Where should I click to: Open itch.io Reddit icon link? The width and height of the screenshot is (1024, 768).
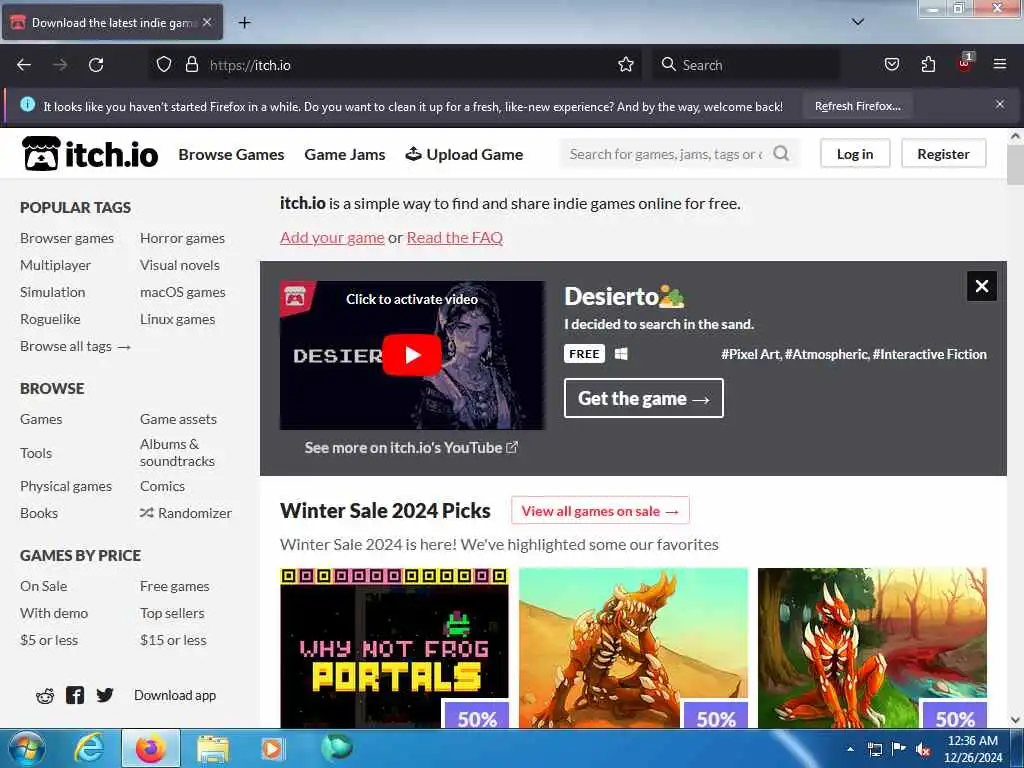[45, 696]
